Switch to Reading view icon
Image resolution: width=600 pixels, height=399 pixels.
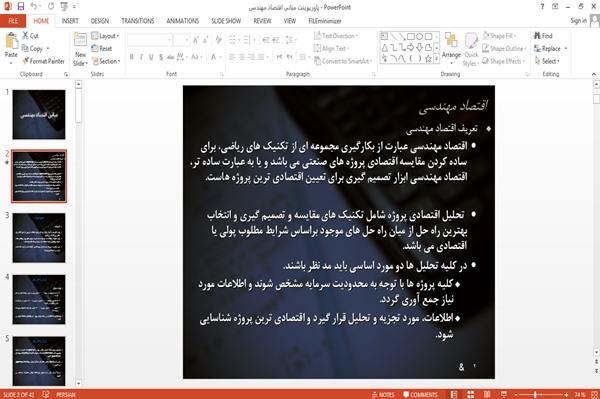coord(487,395)
